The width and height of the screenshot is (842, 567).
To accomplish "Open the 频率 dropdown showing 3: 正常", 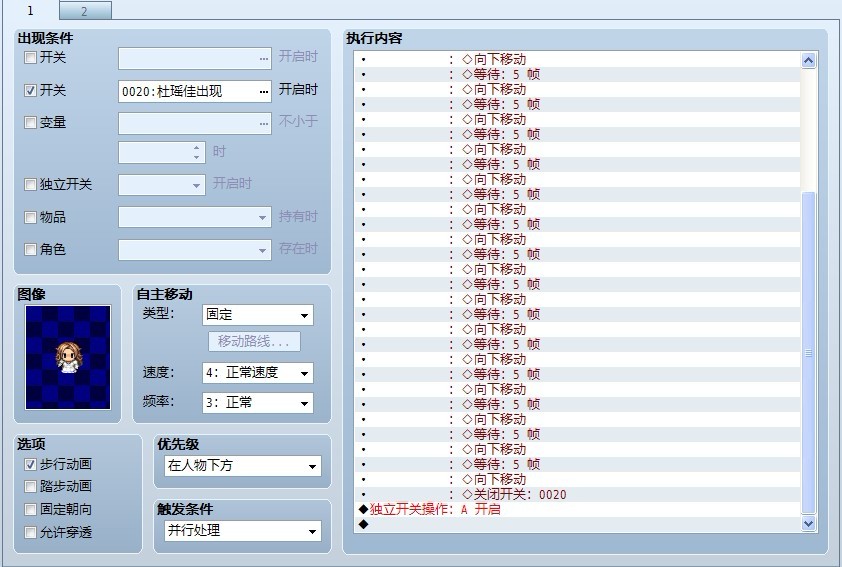I will click(x=258, y=403).
